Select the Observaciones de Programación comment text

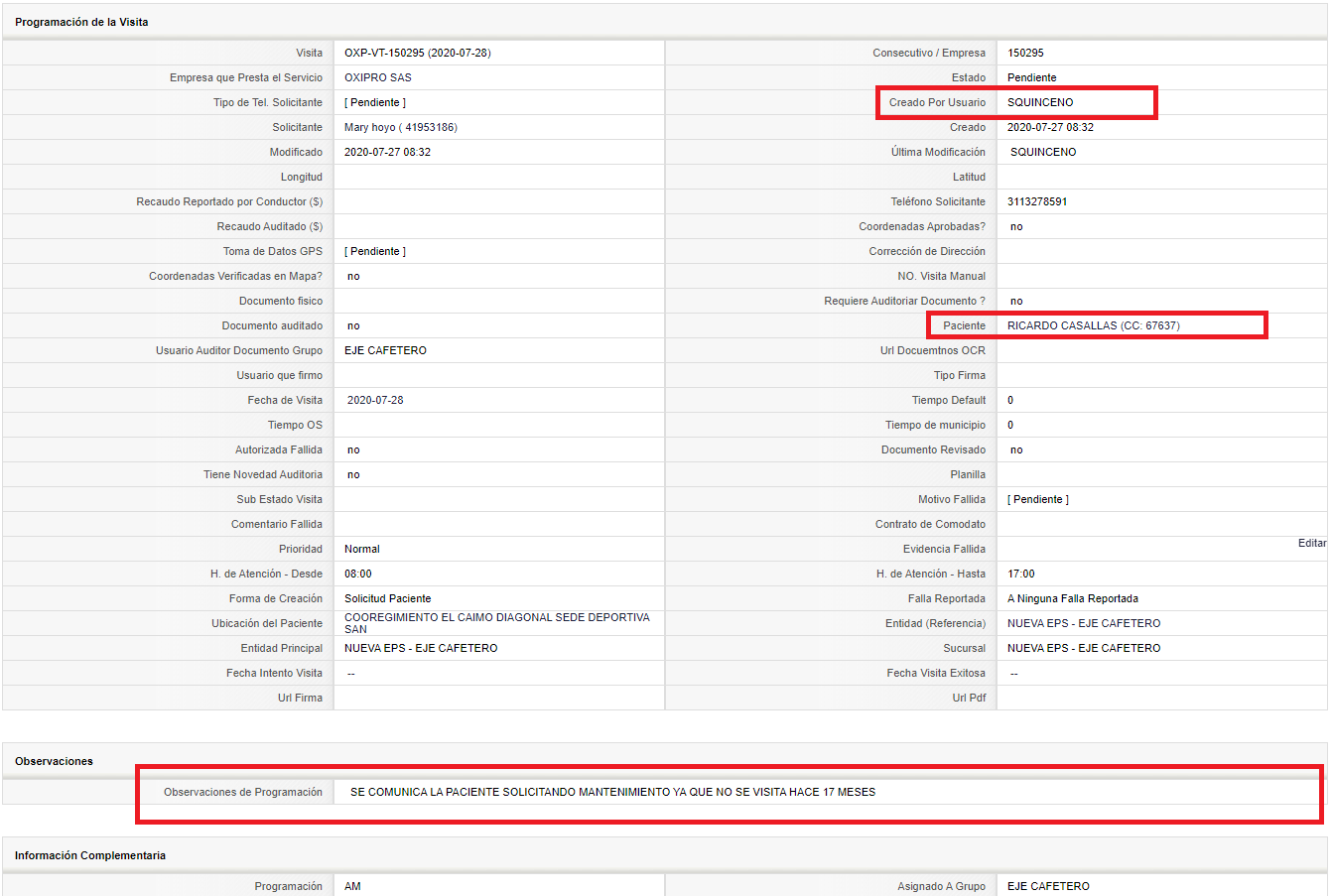(613, 792)
